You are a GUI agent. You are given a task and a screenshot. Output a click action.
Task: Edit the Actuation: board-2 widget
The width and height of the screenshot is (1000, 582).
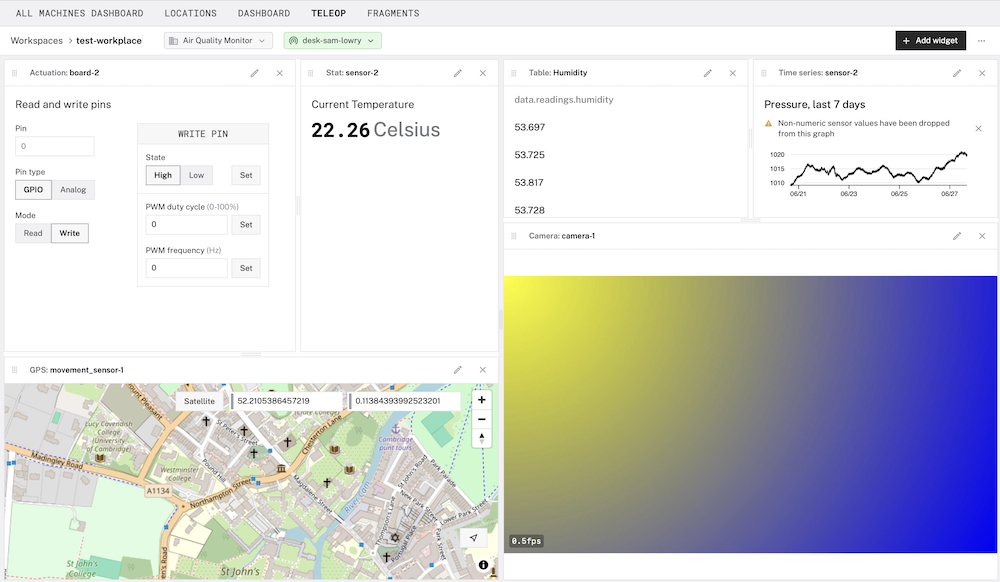tap(256, 72)
